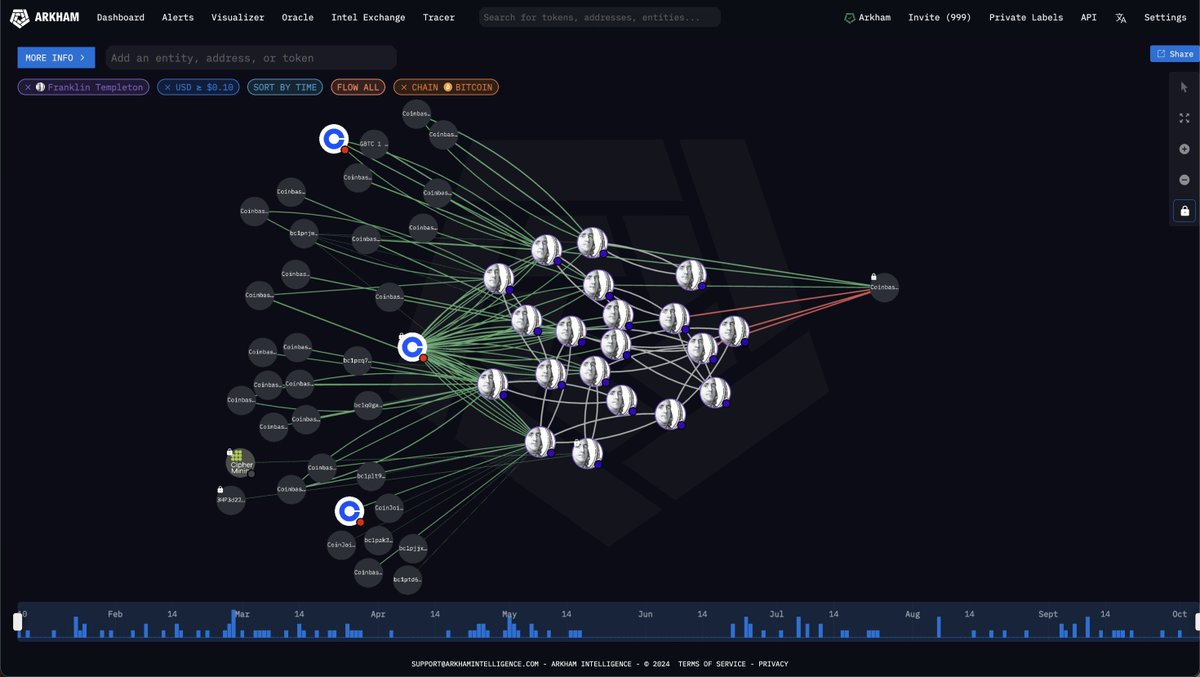Toggle the graph lock icon

click(1184, 211)
